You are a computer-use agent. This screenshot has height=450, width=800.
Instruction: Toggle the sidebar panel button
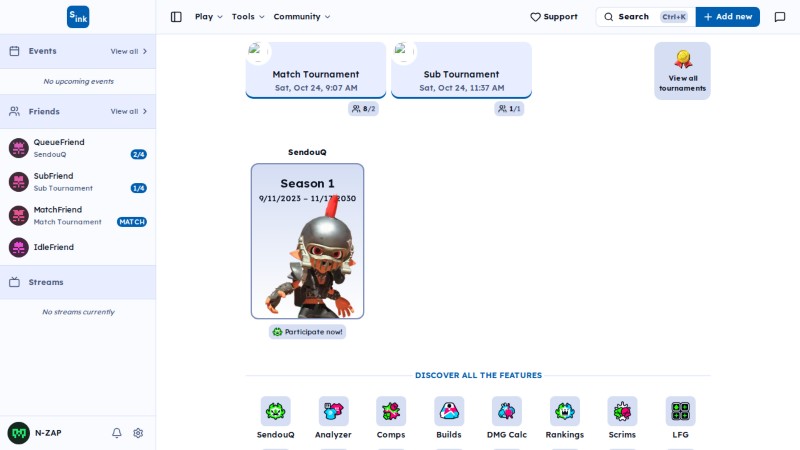pos(176,17)
